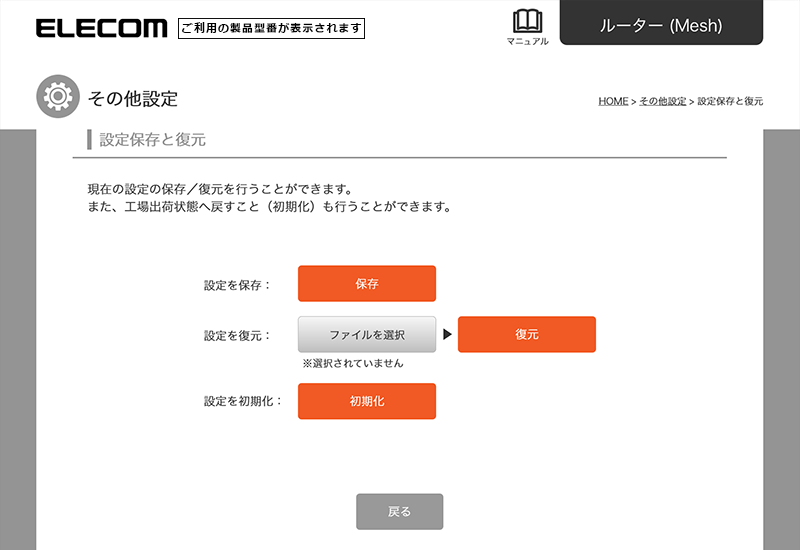This screenshot has height=550, width=800.
Task: Open the その他設定 breadcrumb link
Action: click(662, 101)
